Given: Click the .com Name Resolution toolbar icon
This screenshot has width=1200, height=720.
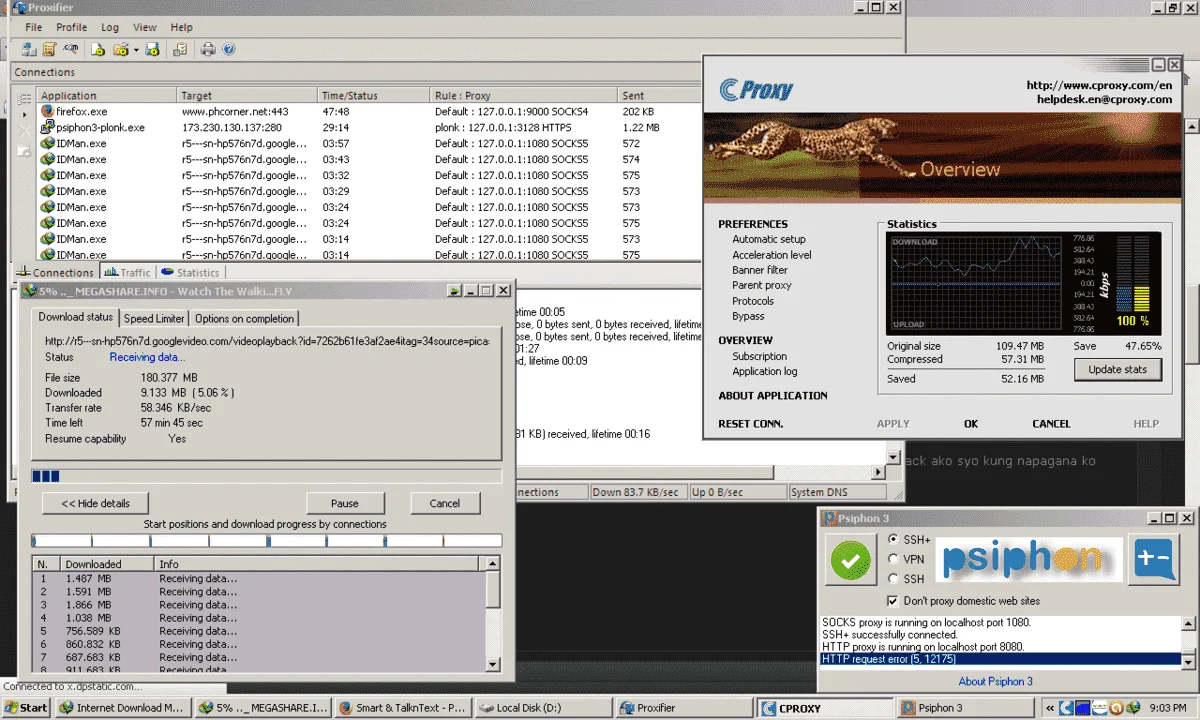Looking at the screenshot, I should pyautogui.click(x=70, y=48).
